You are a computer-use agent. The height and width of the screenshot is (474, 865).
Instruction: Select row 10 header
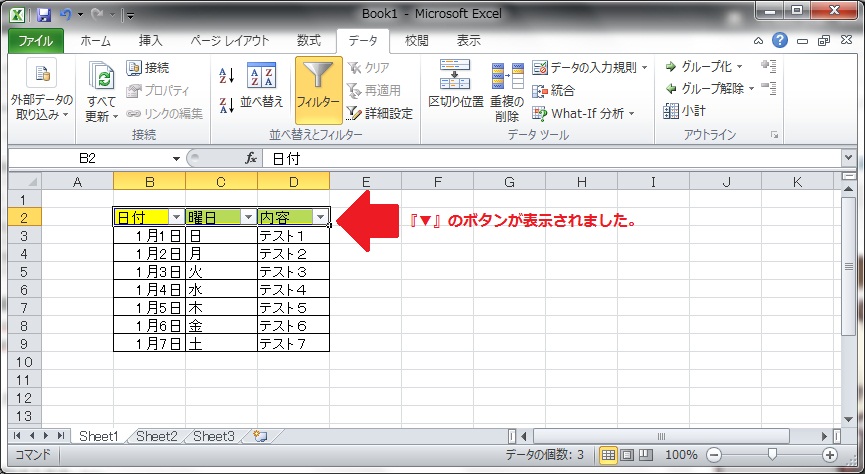(x=25, y=362)
